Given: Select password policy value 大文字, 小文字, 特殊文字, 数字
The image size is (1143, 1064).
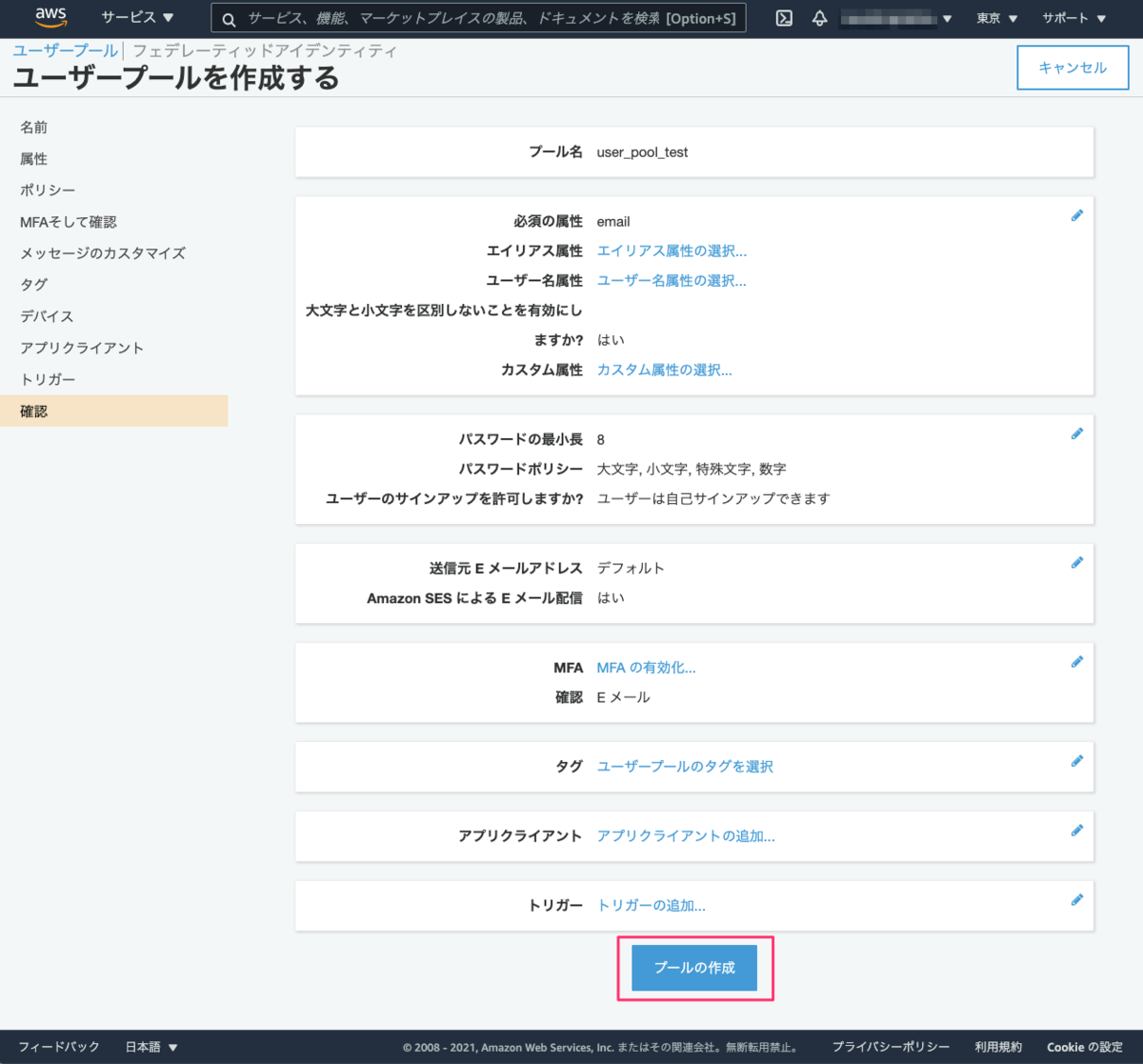Looking at the screenshot, I should (692, 469).
